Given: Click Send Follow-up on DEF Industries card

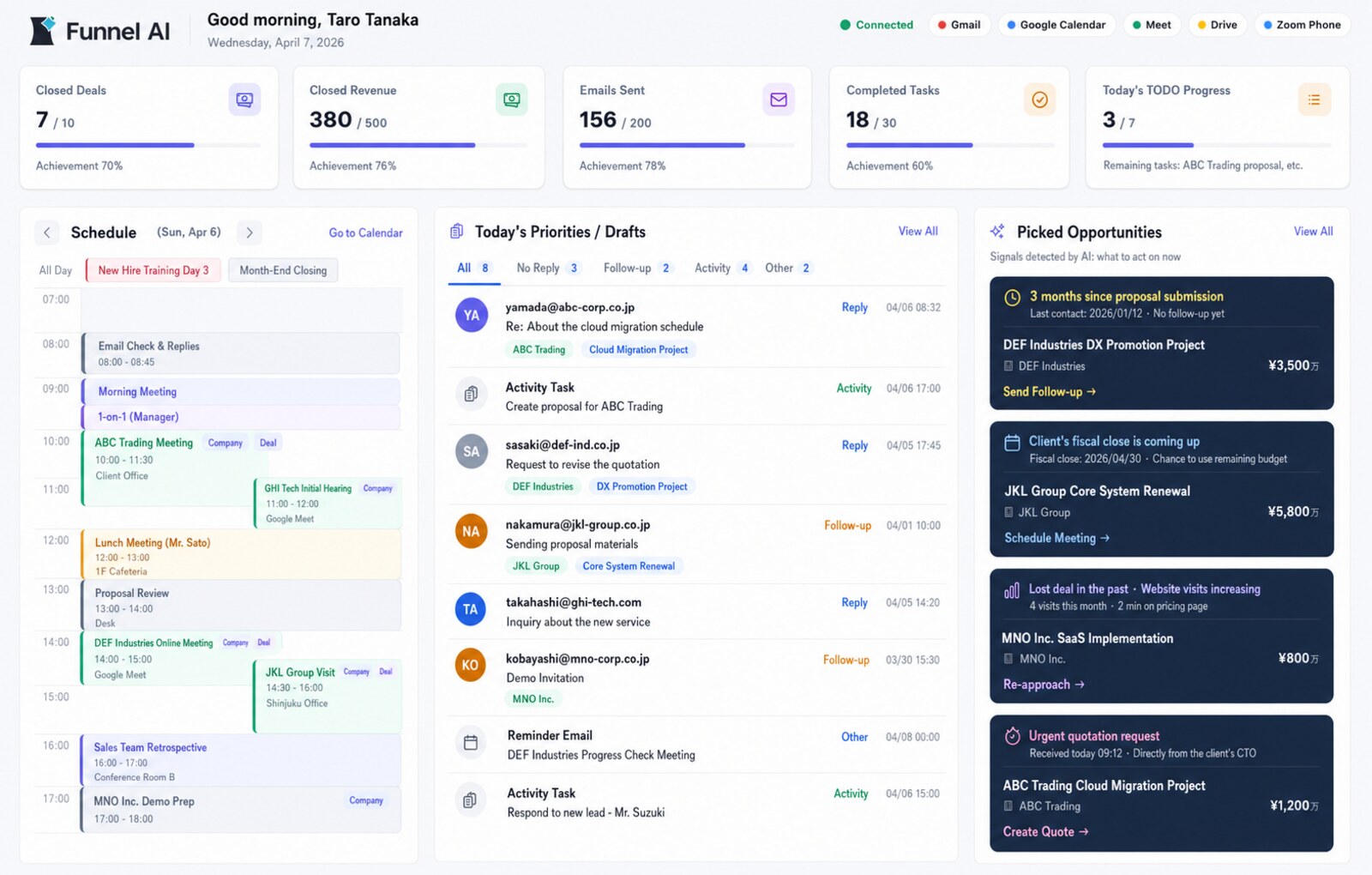Looking at the screenshot, I should click(1048, 391).
